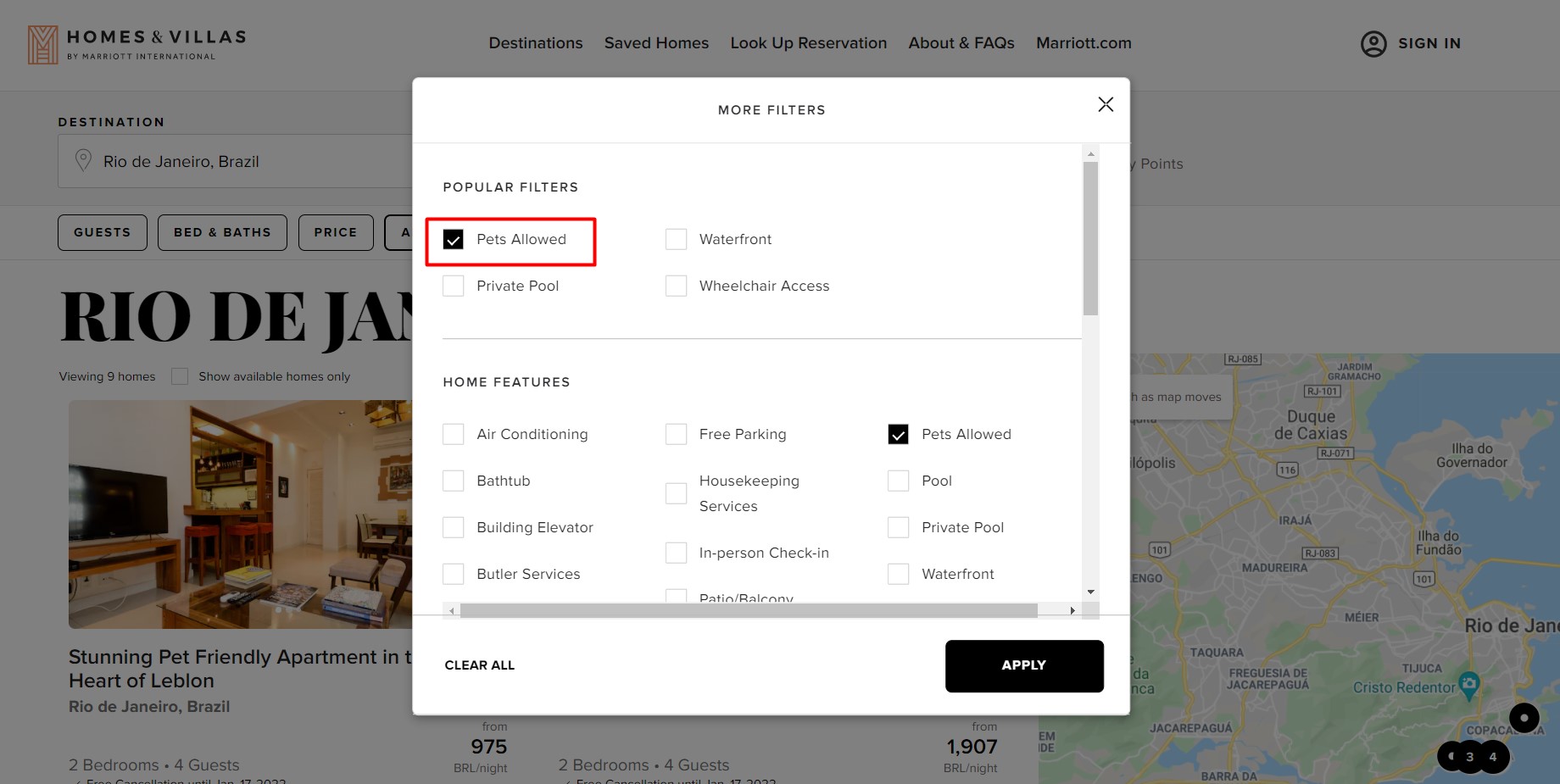Click the destination location pin icon

pos(83,160)
